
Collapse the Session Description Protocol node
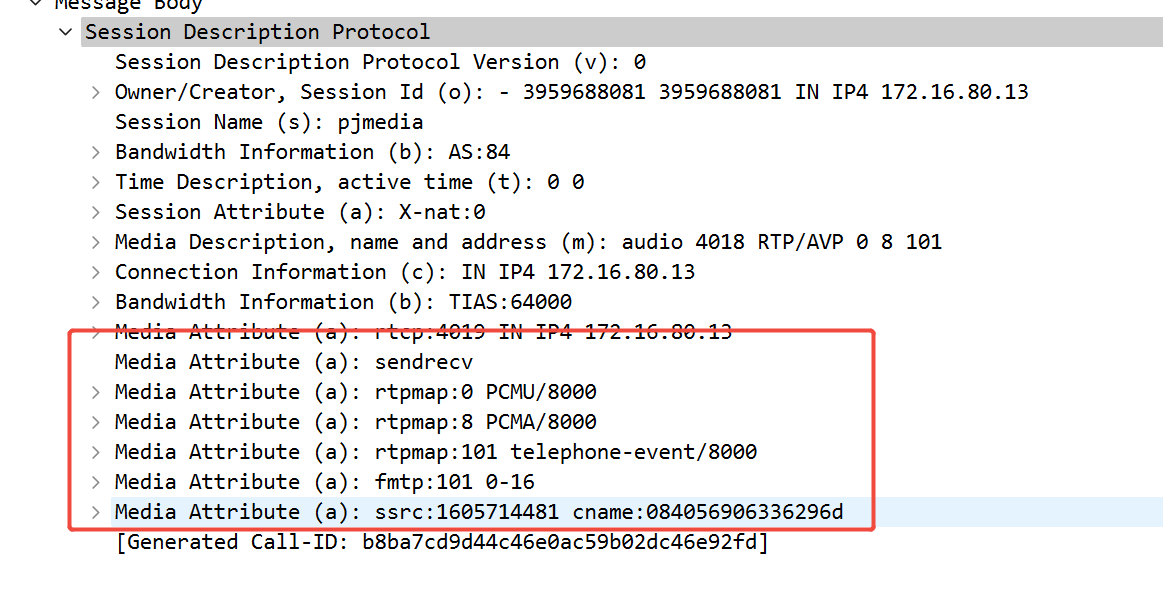66,32
